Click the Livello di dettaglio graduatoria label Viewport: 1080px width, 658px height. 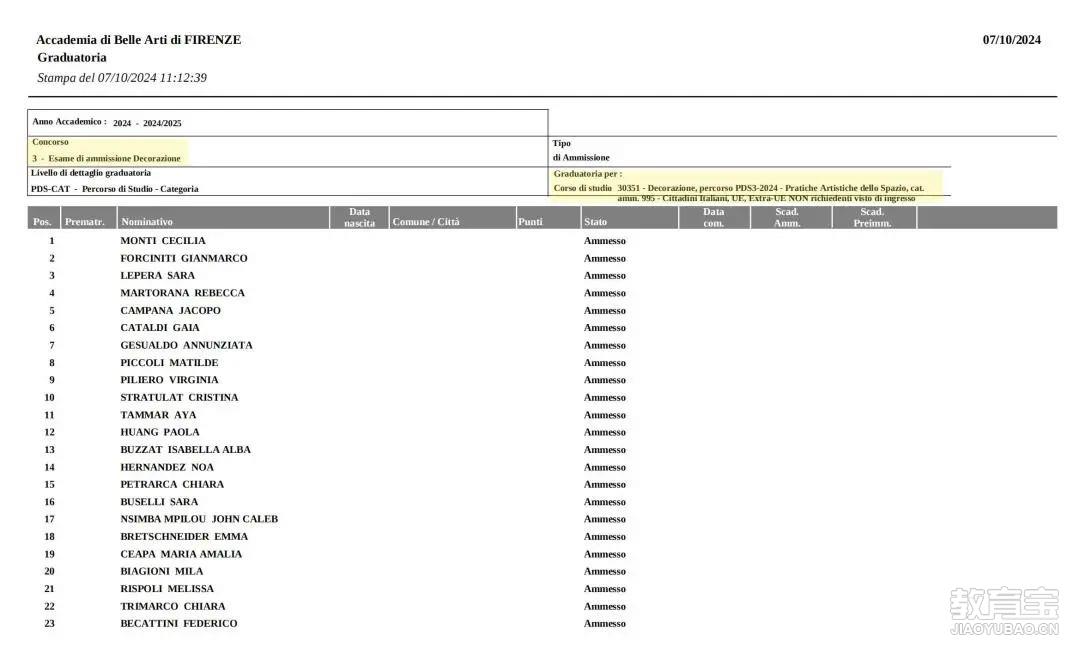(x=90, y=173)
